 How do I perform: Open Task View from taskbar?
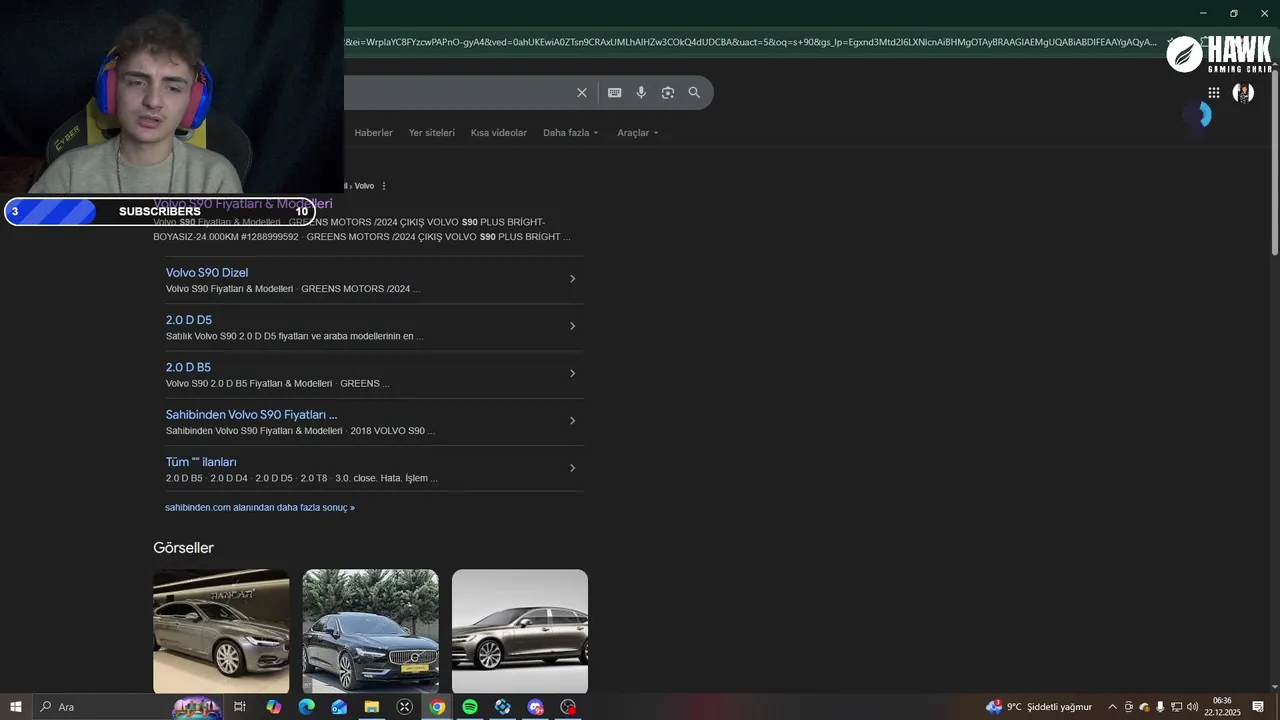pos(240,707)
